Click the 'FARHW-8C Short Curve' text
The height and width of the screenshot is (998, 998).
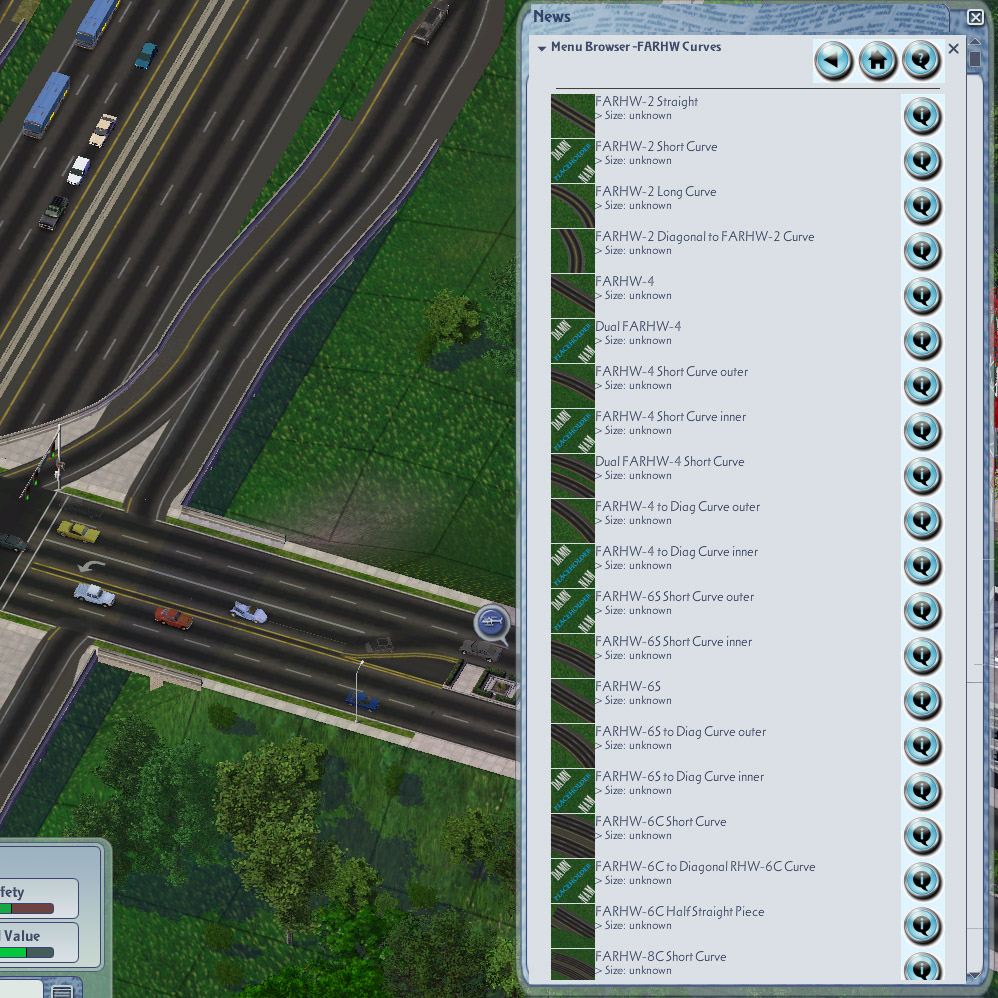(661, 957)
